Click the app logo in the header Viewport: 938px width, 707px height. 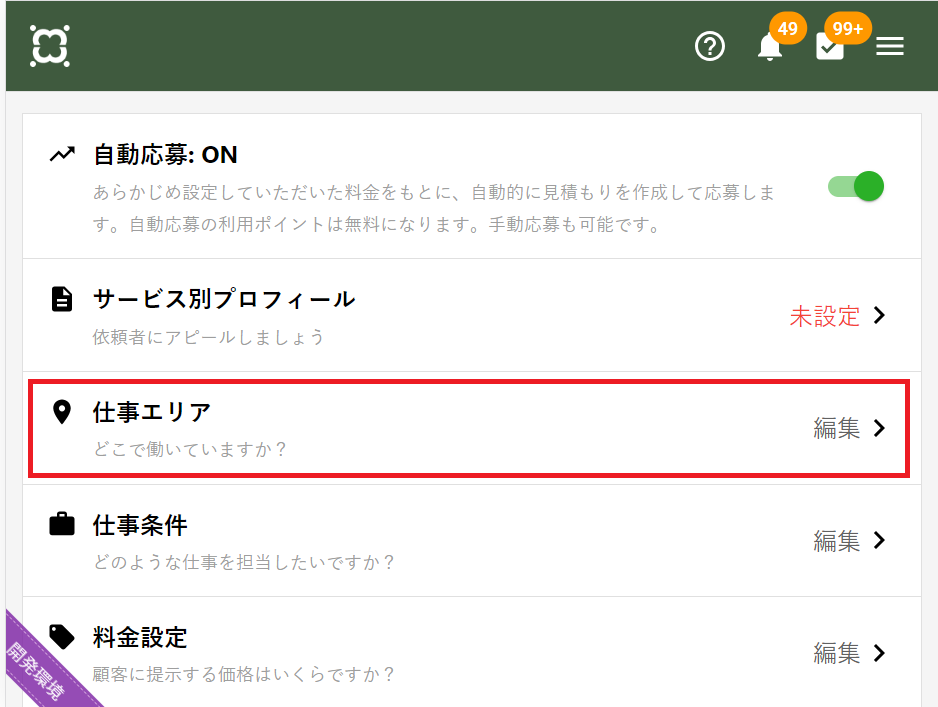(50, 46)
